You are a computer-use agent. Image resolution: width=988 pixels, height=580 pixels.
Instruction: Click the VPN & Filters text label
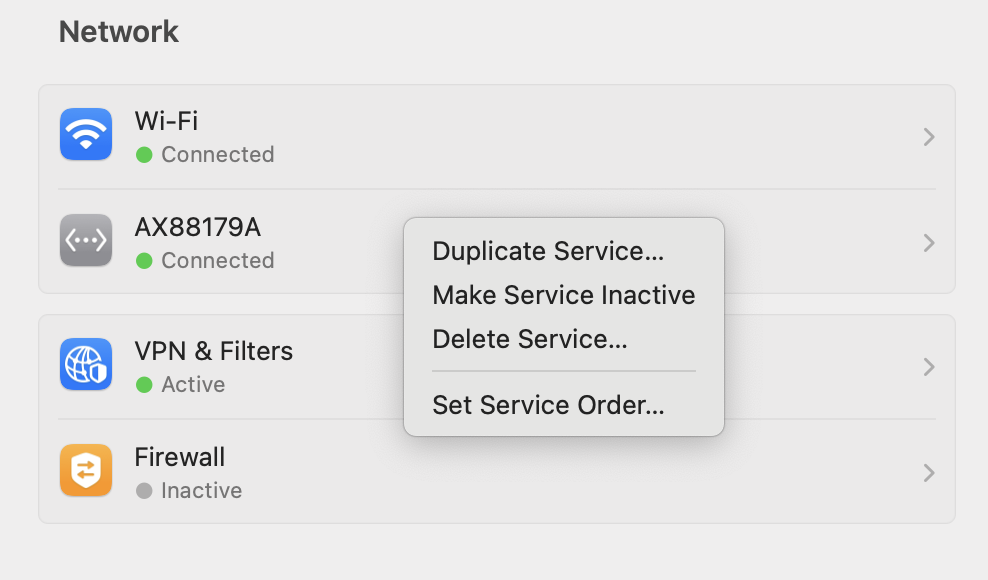pyautogui.click(x=214, y=351)
